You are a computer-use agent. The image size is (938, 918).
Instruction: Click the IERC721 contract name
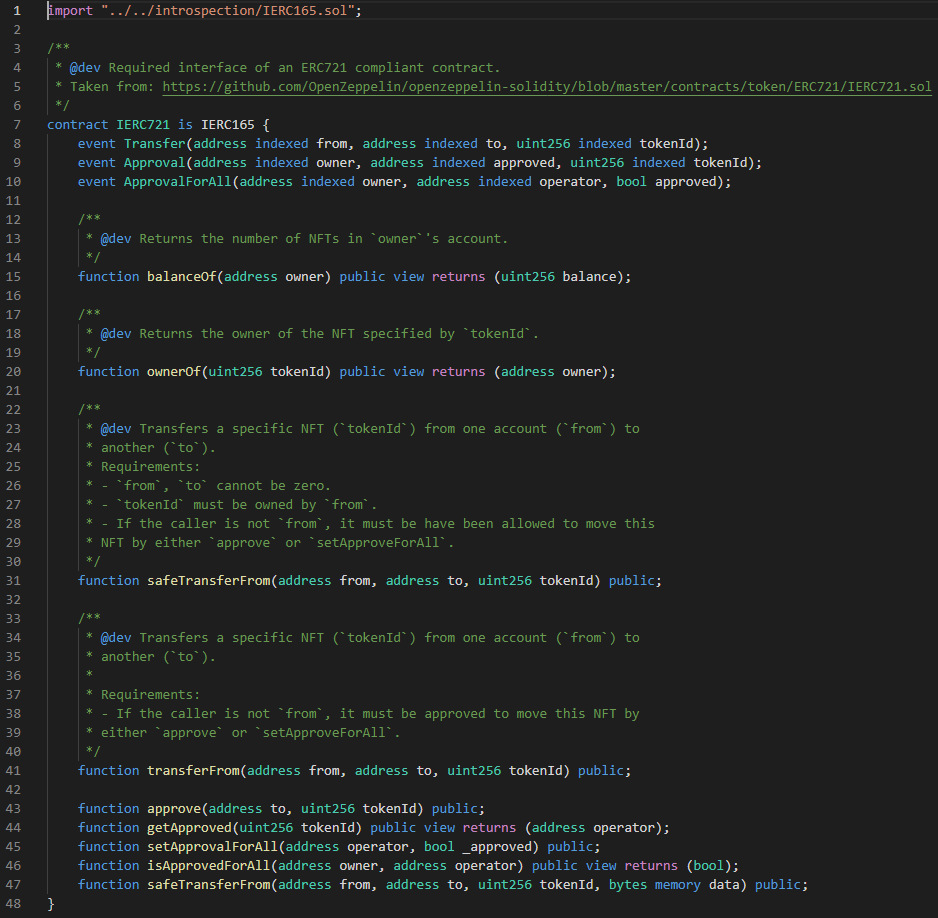[143, 124]
